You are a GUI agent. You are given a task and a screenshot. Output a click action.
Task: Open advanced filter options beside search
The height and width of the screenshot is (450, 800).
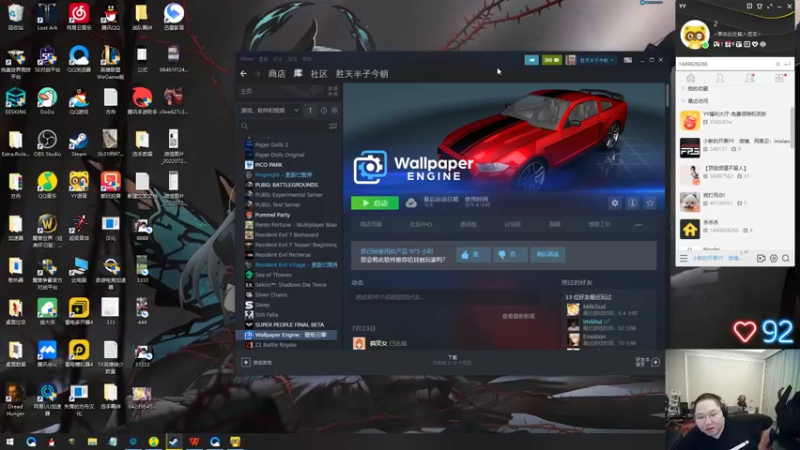coord(333,126)
